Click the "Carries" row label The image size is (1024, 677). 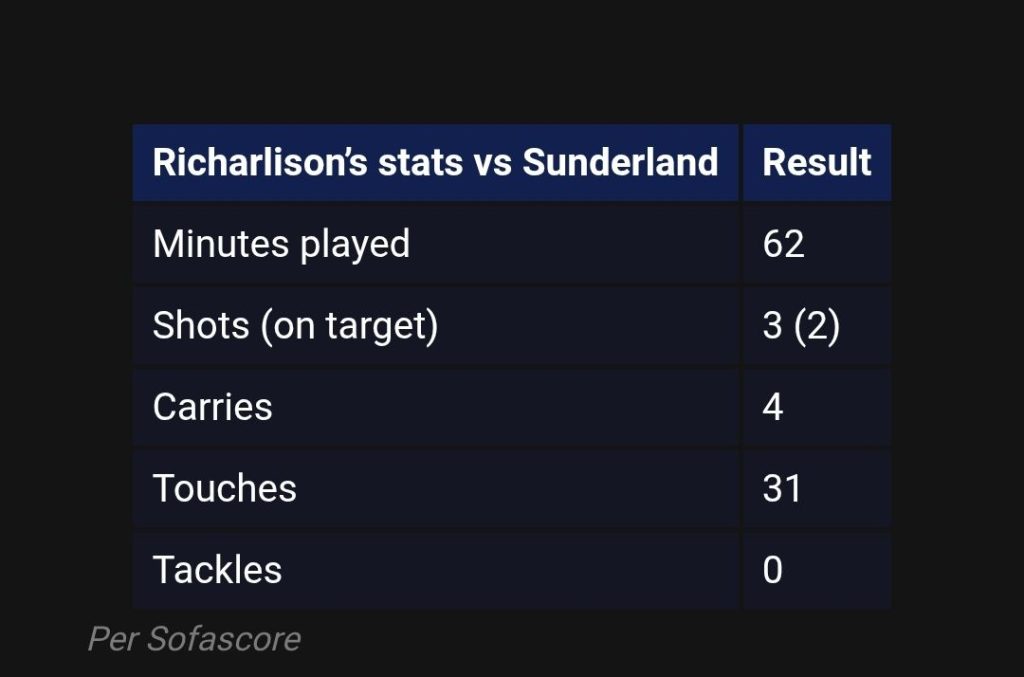[212, 407]
